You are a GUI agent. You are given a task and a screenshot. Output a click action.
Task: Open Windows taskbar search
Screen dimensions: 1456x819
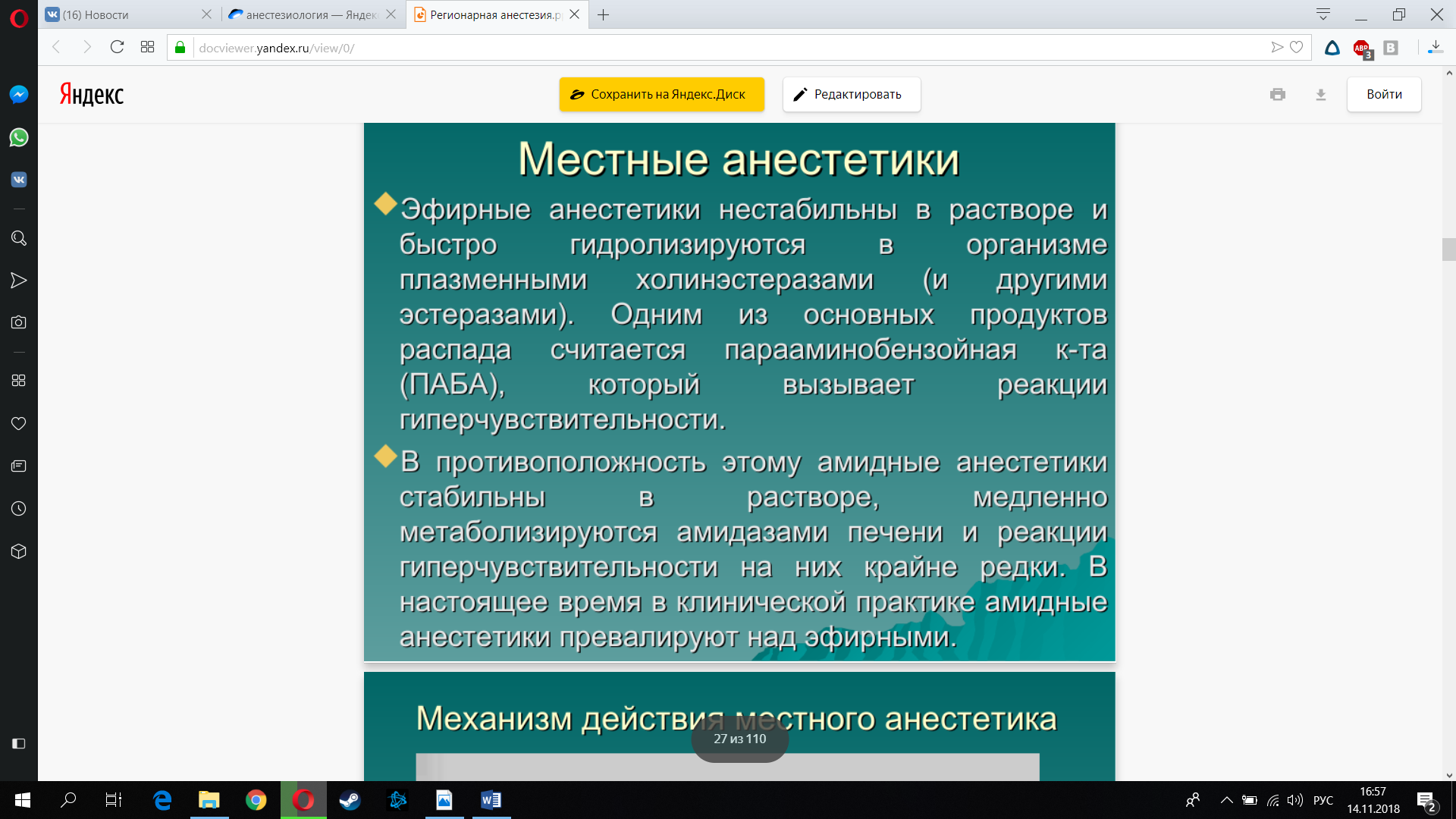point(68,800)
